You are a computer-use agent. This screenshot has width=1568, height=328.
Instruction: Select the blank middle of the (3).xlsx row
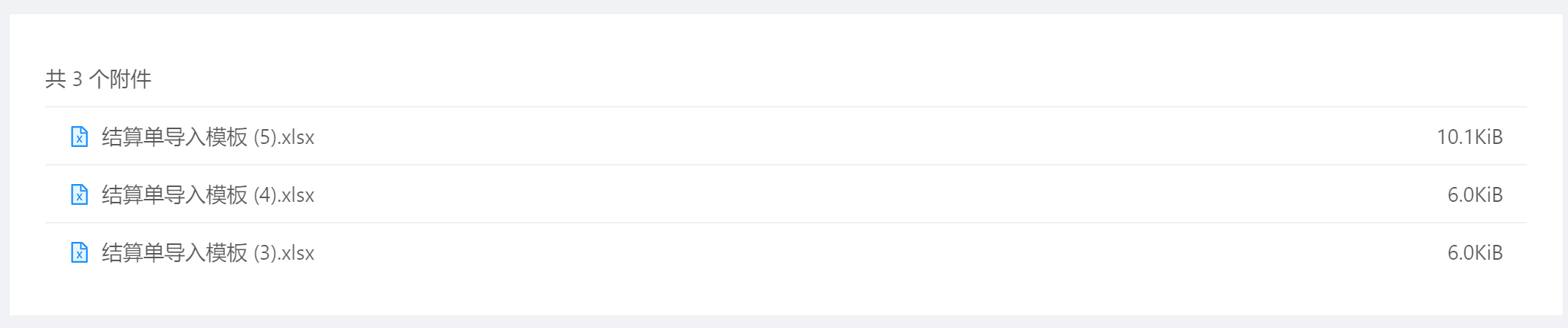(x=817, y=253)
